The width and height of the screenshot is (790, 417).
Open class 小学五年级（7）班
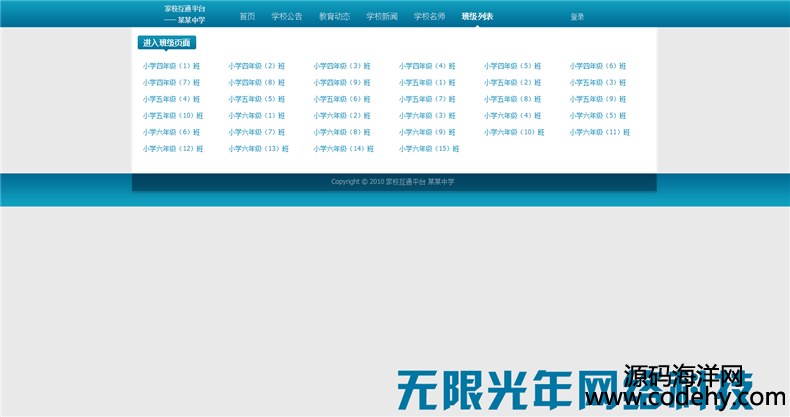pyautogui.click(x=427, y=99)
